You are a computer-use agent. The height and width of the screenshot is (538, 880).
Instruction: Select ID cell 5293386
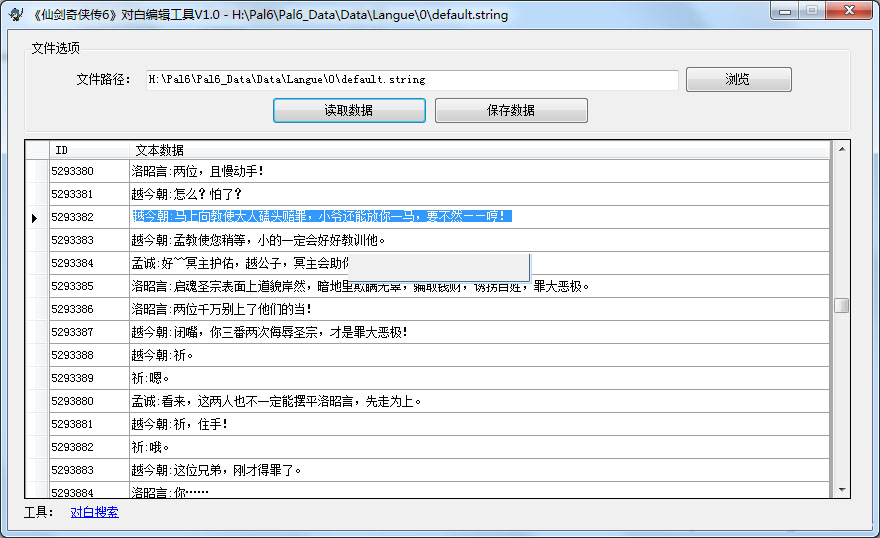click(89, 309)
